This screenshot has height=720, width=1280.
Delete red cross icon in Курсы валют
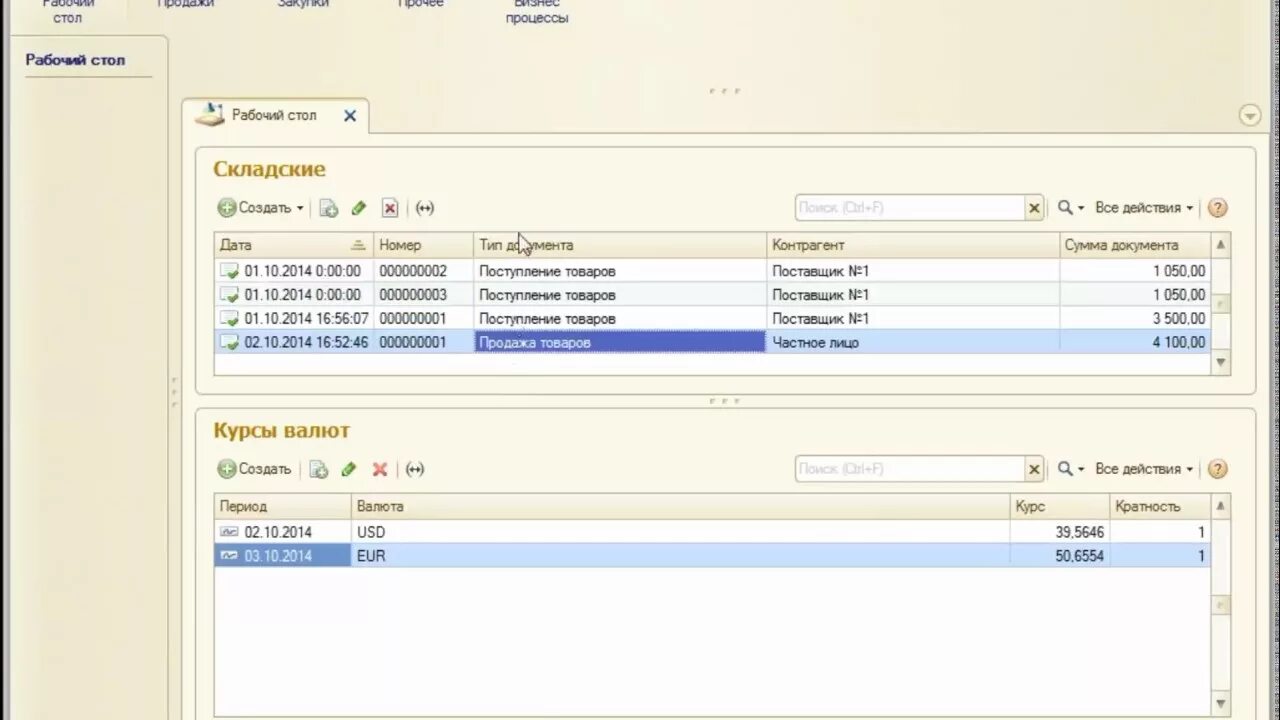pos(380,469)
